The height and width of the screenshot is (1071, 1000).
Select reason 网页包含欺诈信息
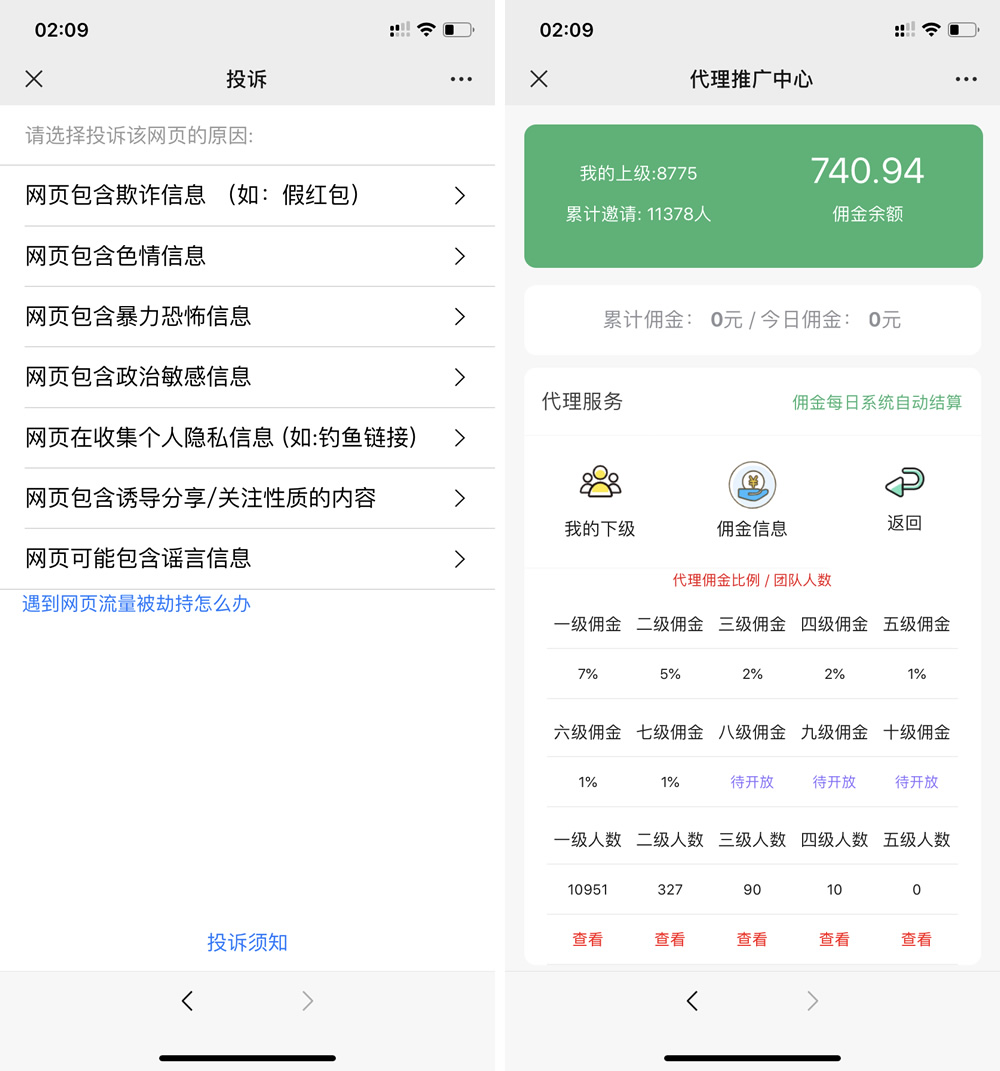[x=247, y=195]
